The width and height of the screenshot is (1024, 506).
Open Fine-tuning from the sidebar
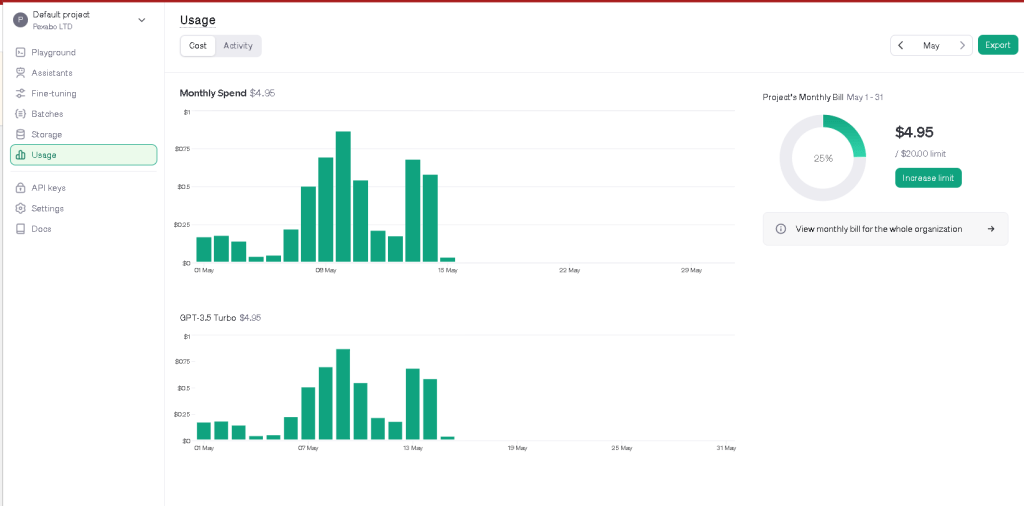[84, 93]
